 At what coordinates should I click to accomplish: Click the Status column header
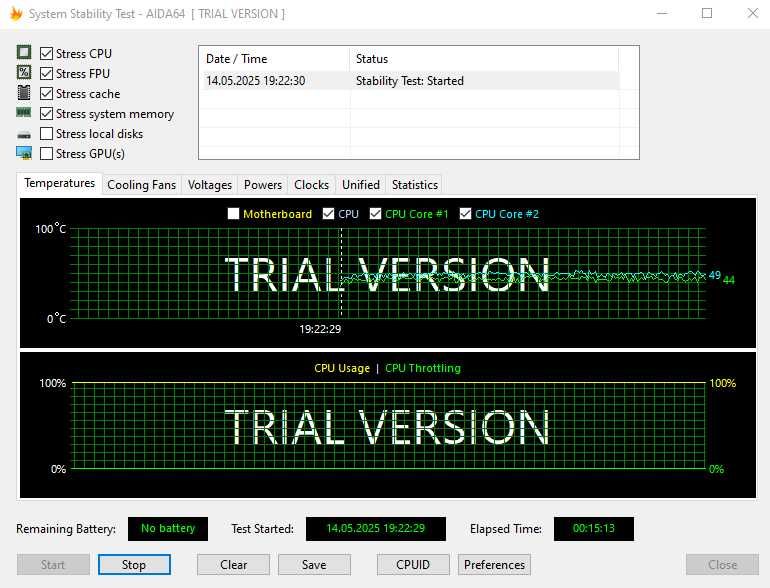click(x=484, y=59)
